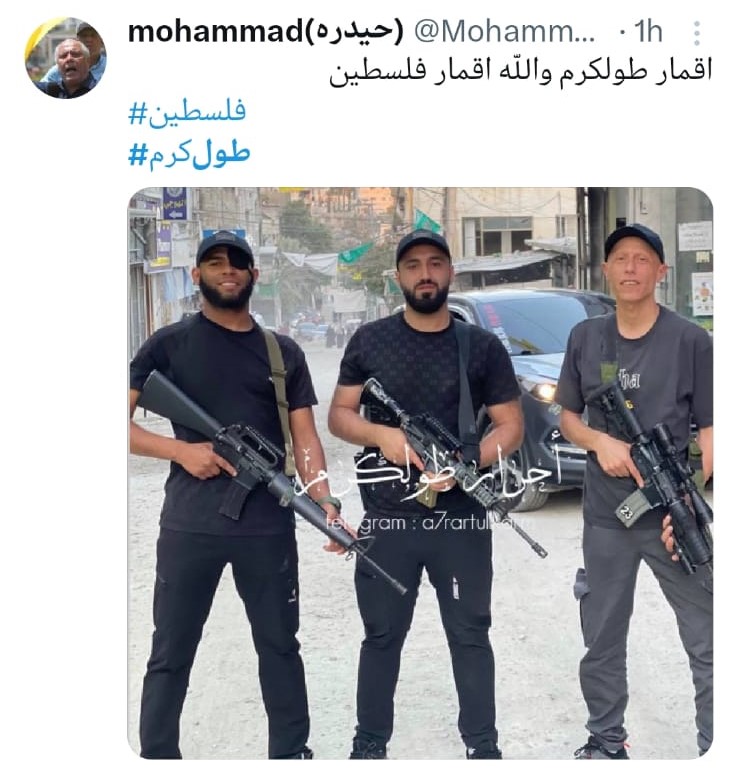Click the display name "mohammad"
Image resolution: width=738 pixels, height=769 pixels.
(x=215, y=31)
